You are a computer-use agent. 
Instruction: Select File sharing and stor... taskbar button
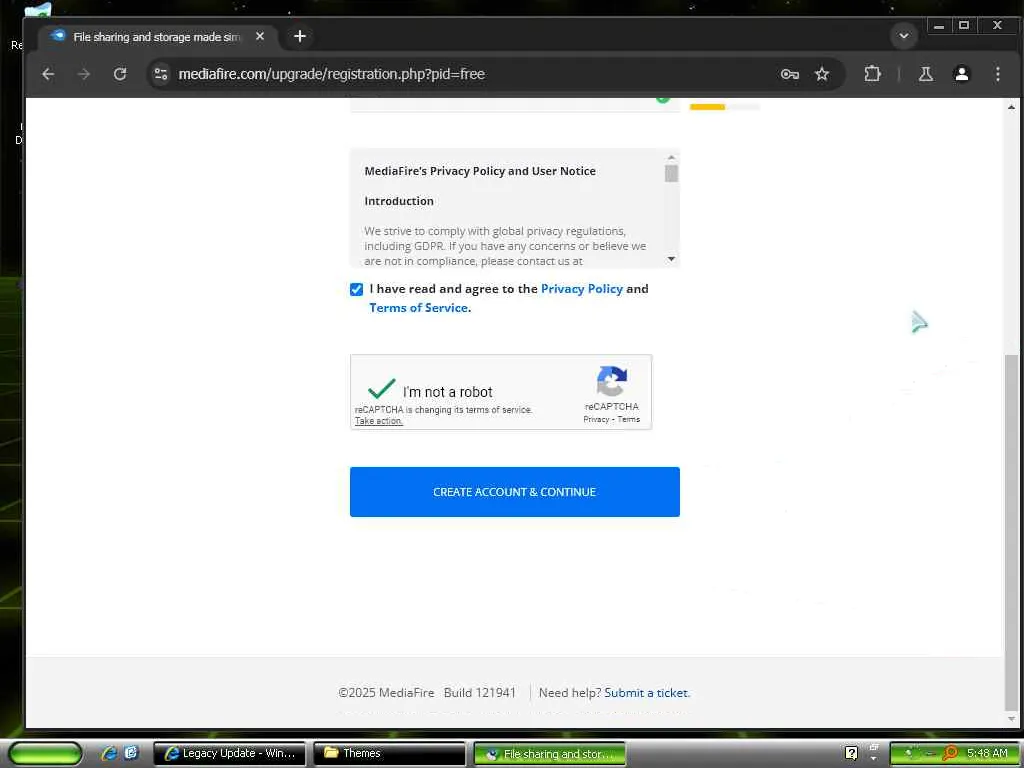click(549, 754)
